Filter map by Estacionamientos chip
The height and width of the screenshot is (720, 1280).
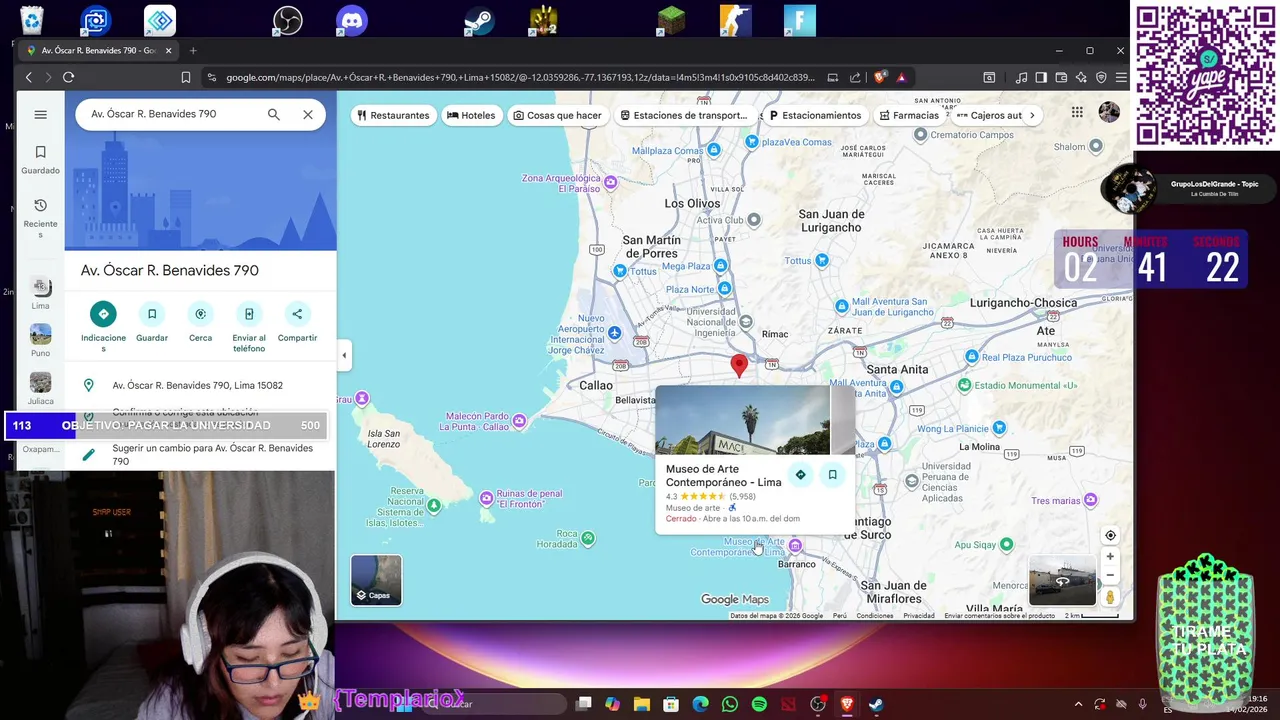815,115
